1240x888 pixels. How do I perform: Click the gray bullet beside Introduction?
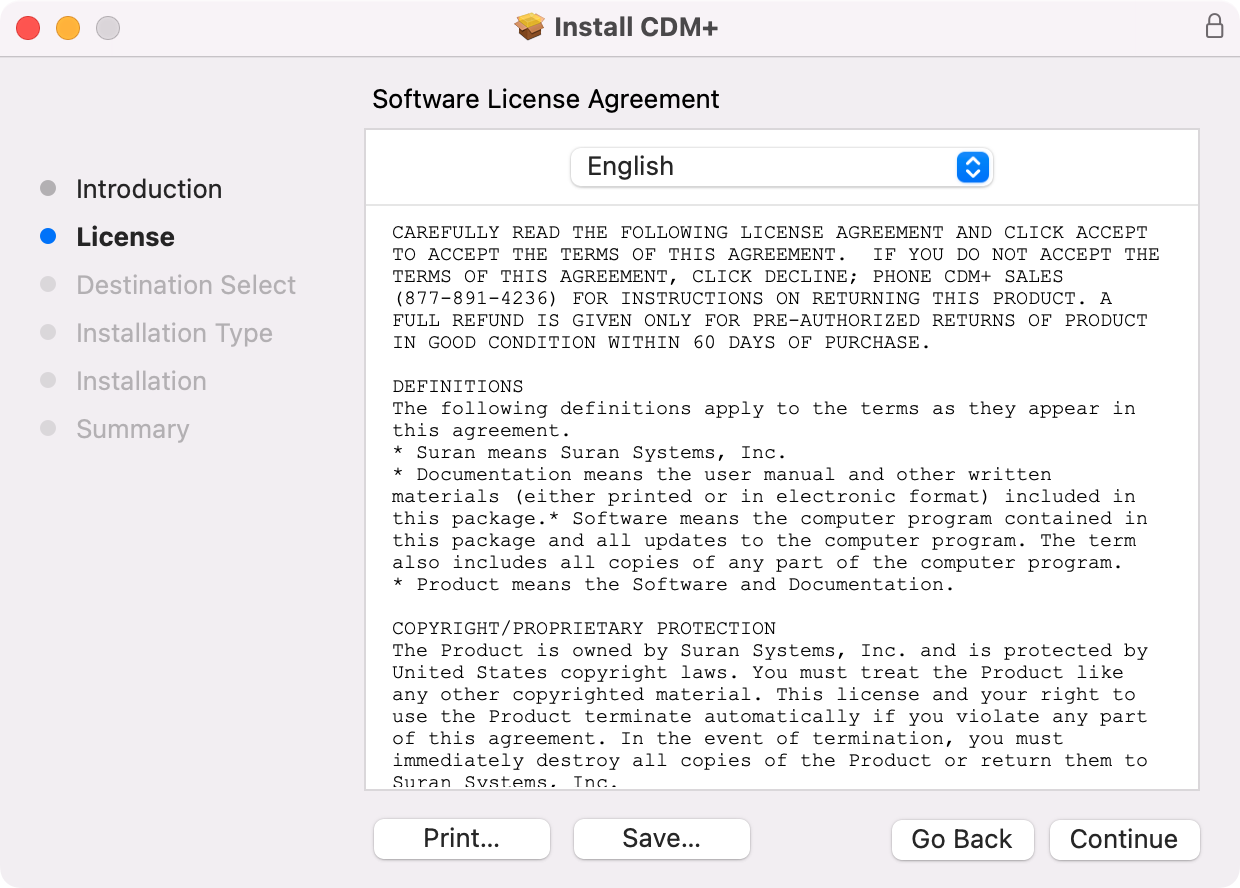48,189
